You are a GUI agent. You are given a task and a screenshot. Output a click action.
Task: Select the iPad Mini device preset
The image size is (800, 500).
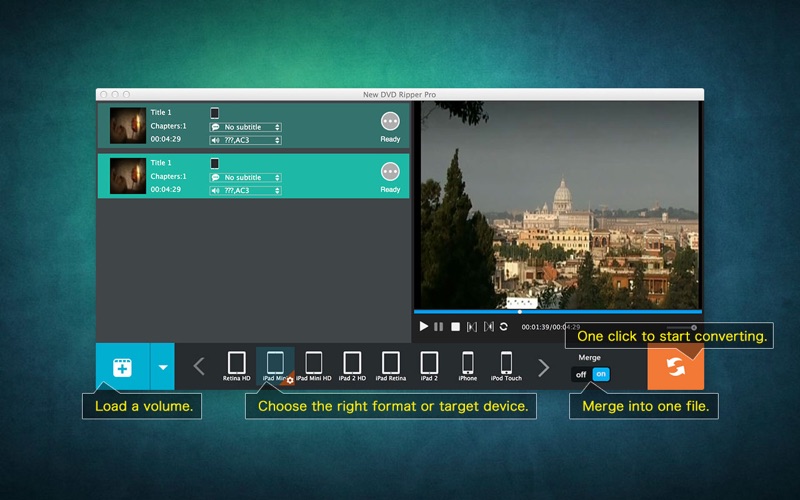click(x=275, y=365)
